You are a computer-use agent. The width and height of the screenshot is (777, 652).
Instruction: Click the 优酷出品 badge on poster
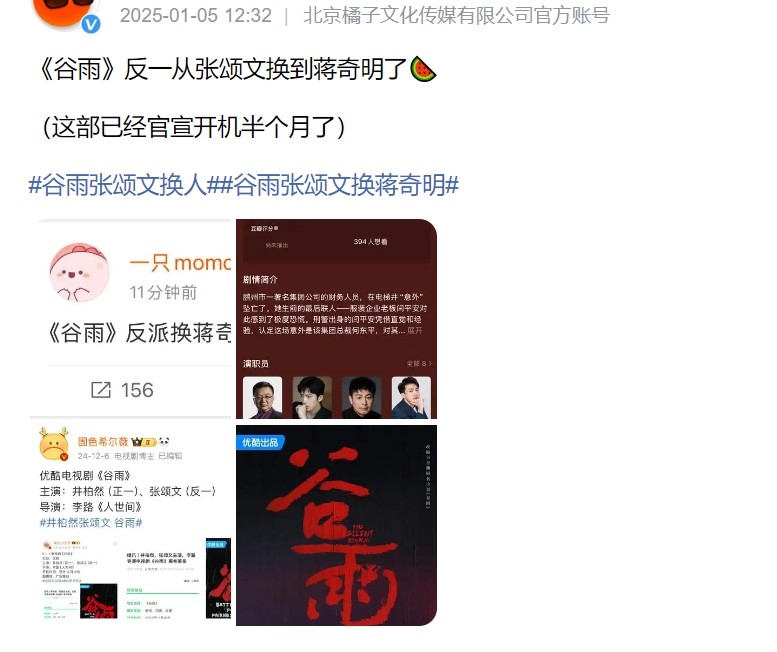point(260,442)
